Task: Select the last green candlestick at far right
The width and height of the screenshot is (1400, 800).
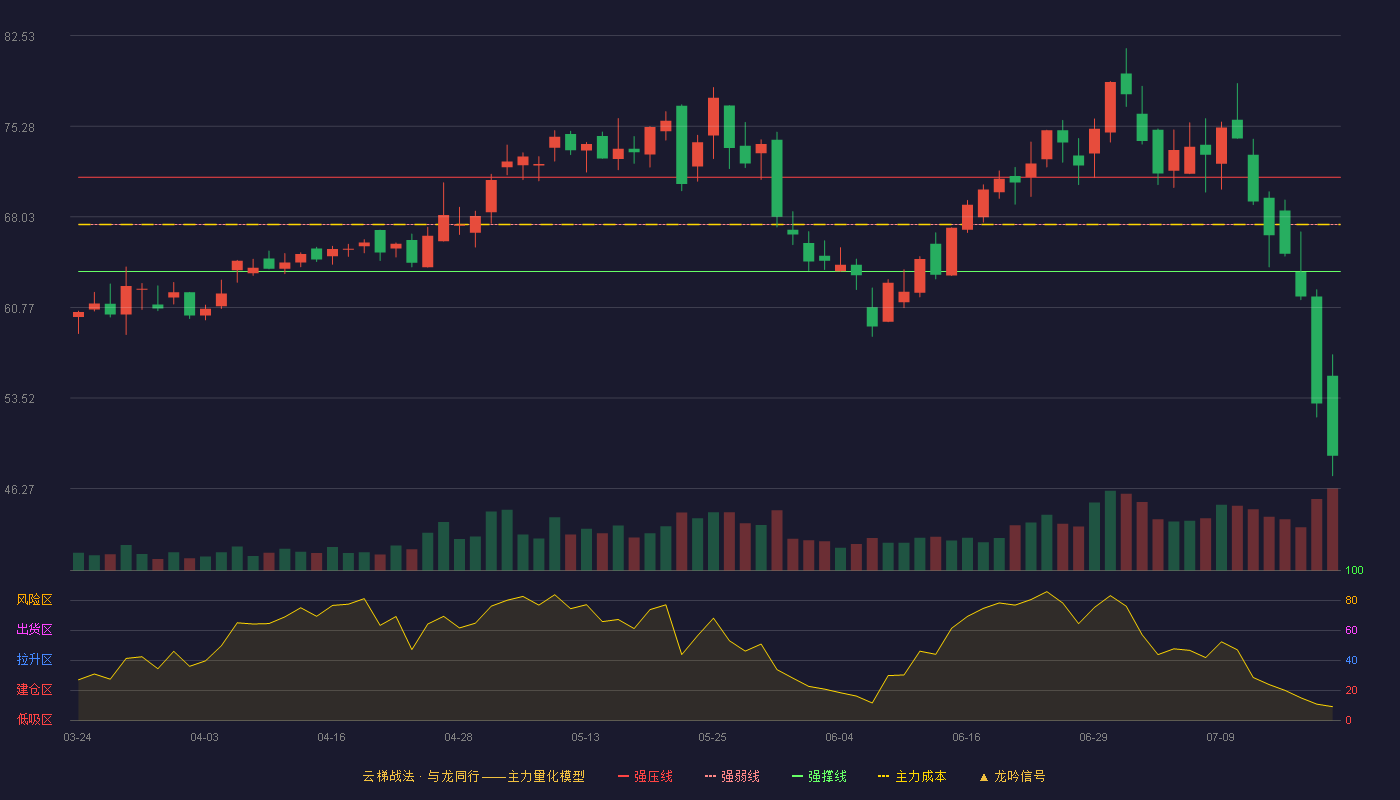Action: click(1332, 416)
